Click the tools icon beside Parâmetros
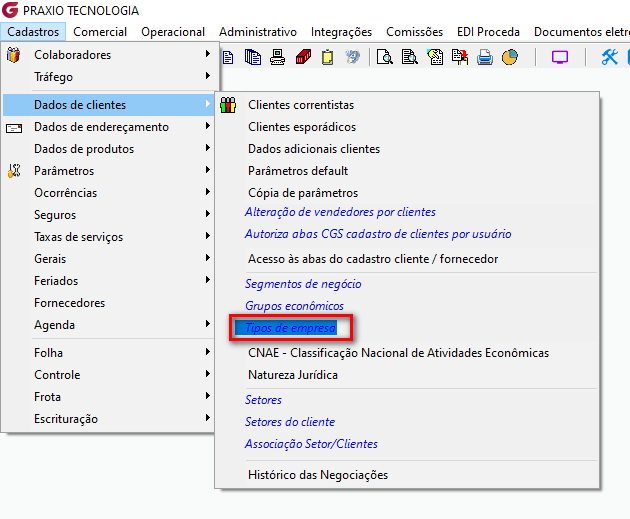 click(x=14, y=171)
